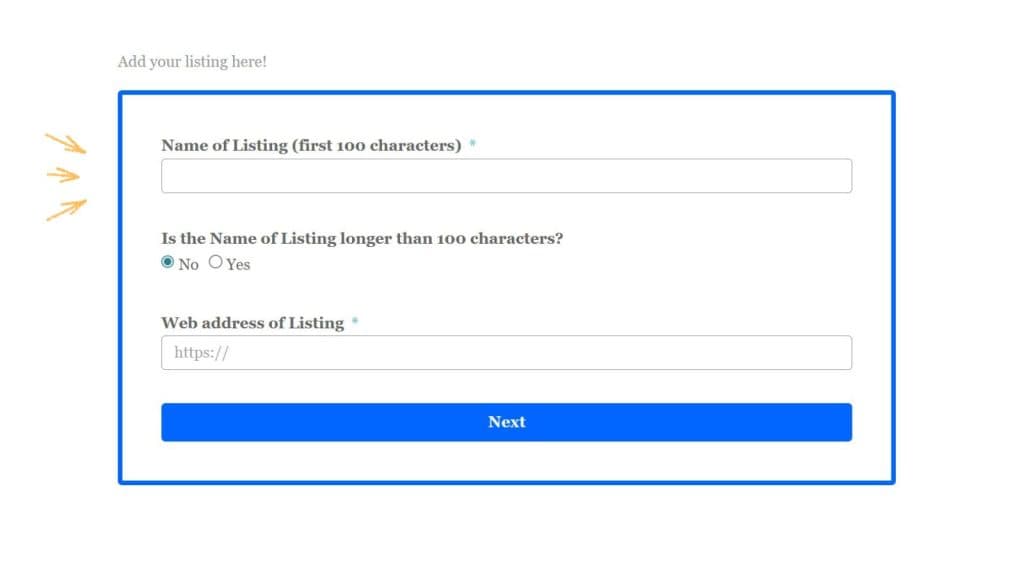The height and width of the screenshot is (576, 1024).
Task: Click the 'Yes' option label text
Action: [x=238, y=265]
